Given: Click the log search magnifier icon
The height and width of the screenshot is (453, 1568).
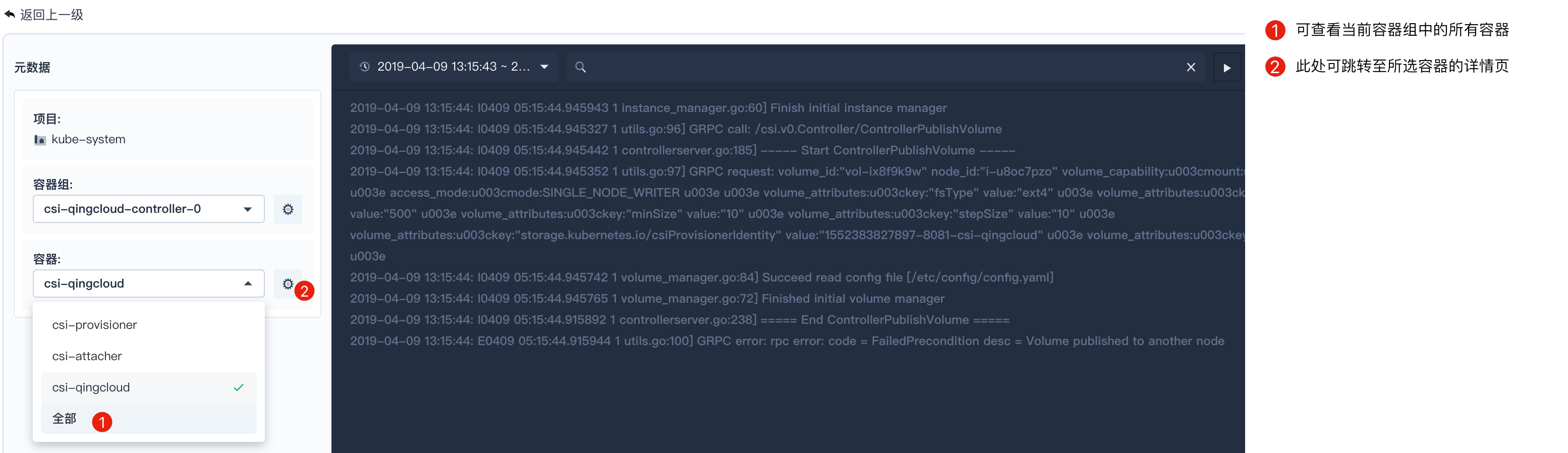Looking at the screenshot, I should (x=581, y=67).
